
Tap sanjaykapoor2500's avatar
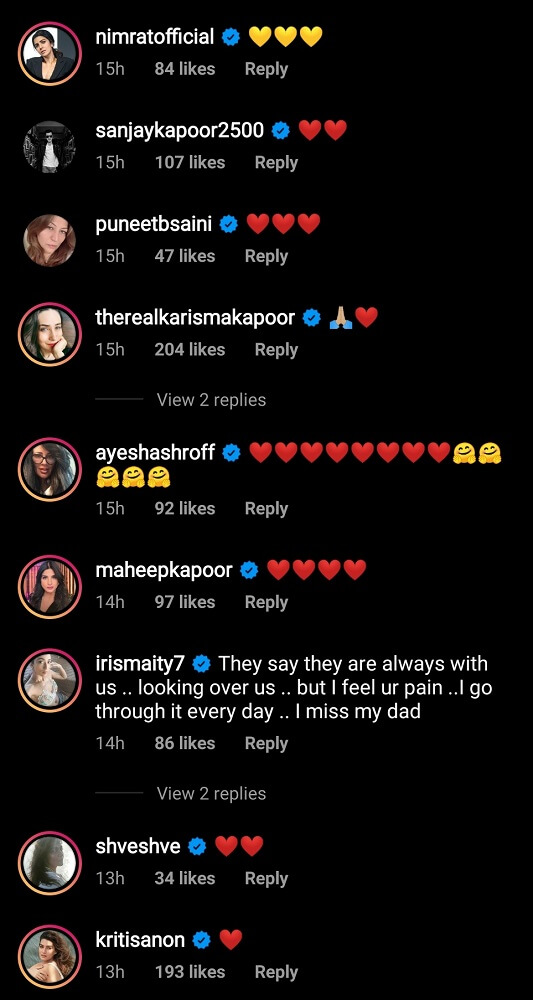(x=50, y=146)
